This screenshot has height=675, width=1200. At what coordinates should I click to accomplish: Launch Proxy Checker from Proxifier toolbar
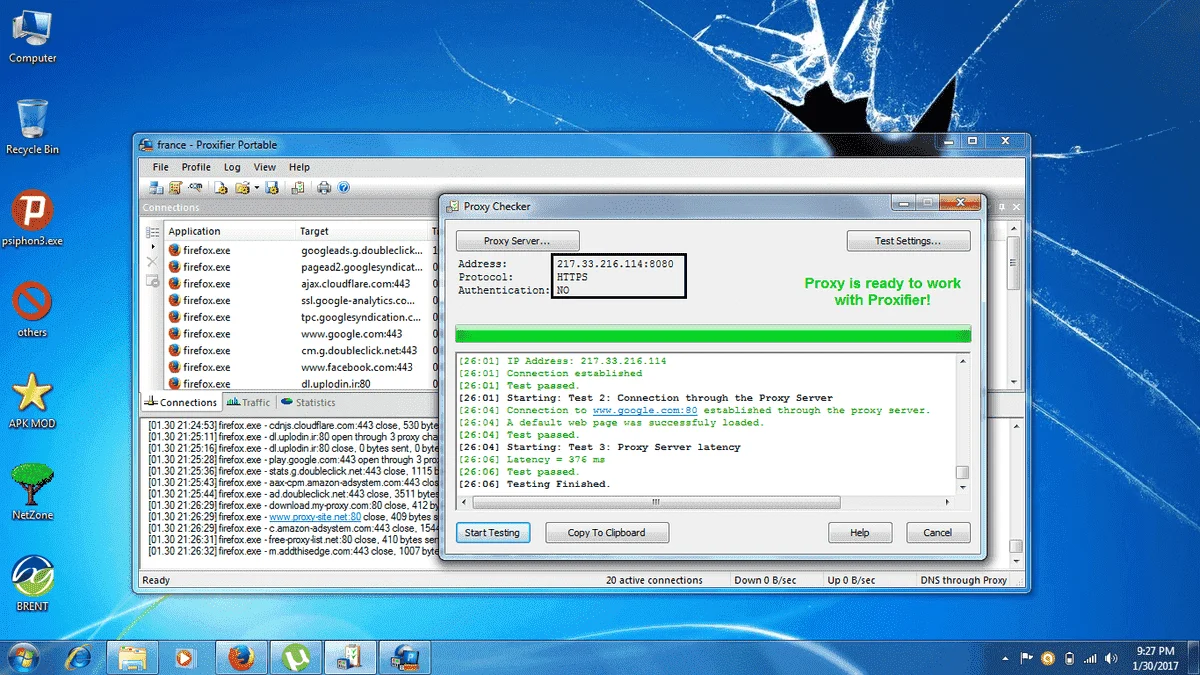(x=298, y=187)
